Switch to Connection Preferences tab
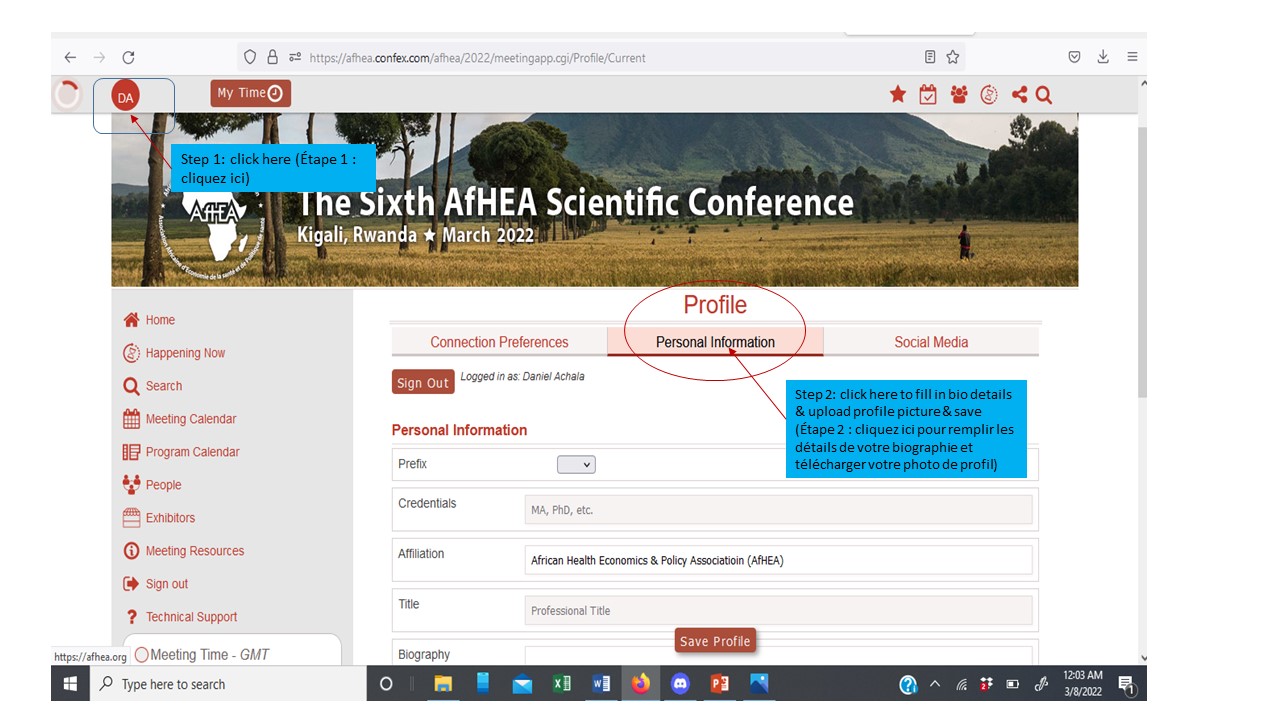The width and height of the screenshot is (1280, 720). [499, 342]
